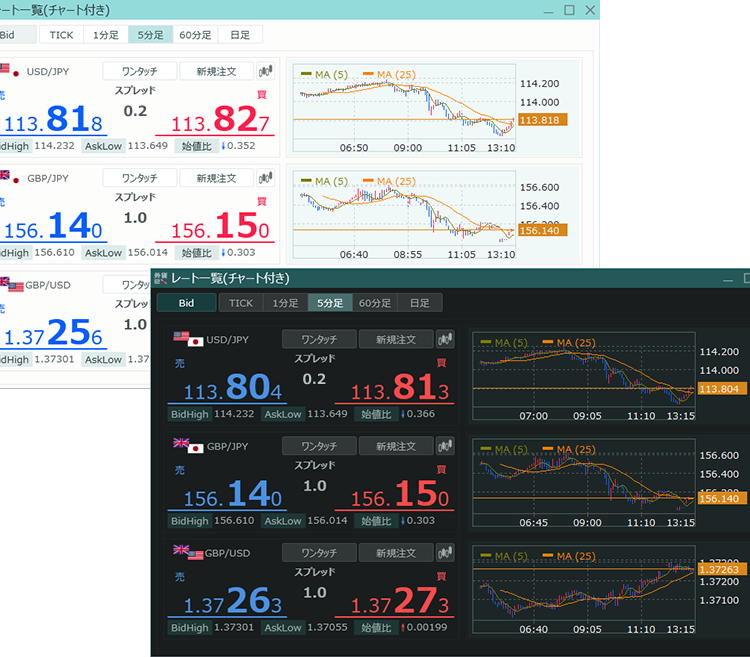Screen dimensions: 750x657
Task: Click candlestick chart icon for USD/JPY in light window
Action: [265, 71]
